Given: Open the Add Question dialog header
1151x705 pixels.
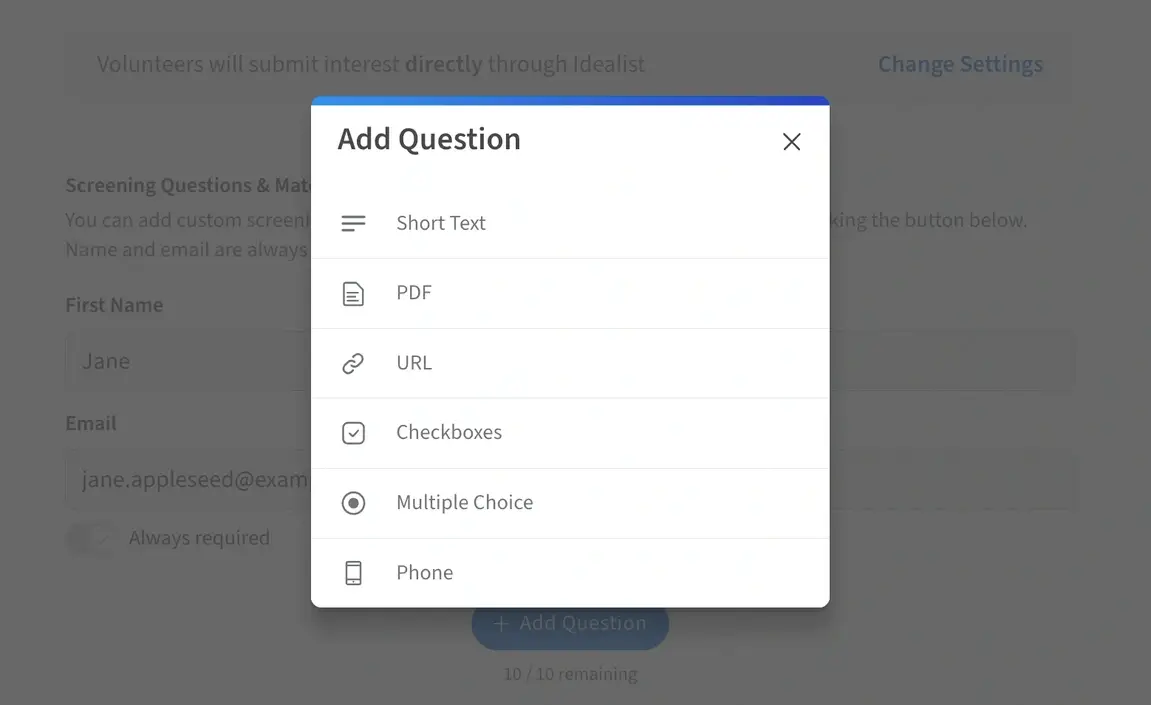Looking at the screenshot, I should point(428,139).
